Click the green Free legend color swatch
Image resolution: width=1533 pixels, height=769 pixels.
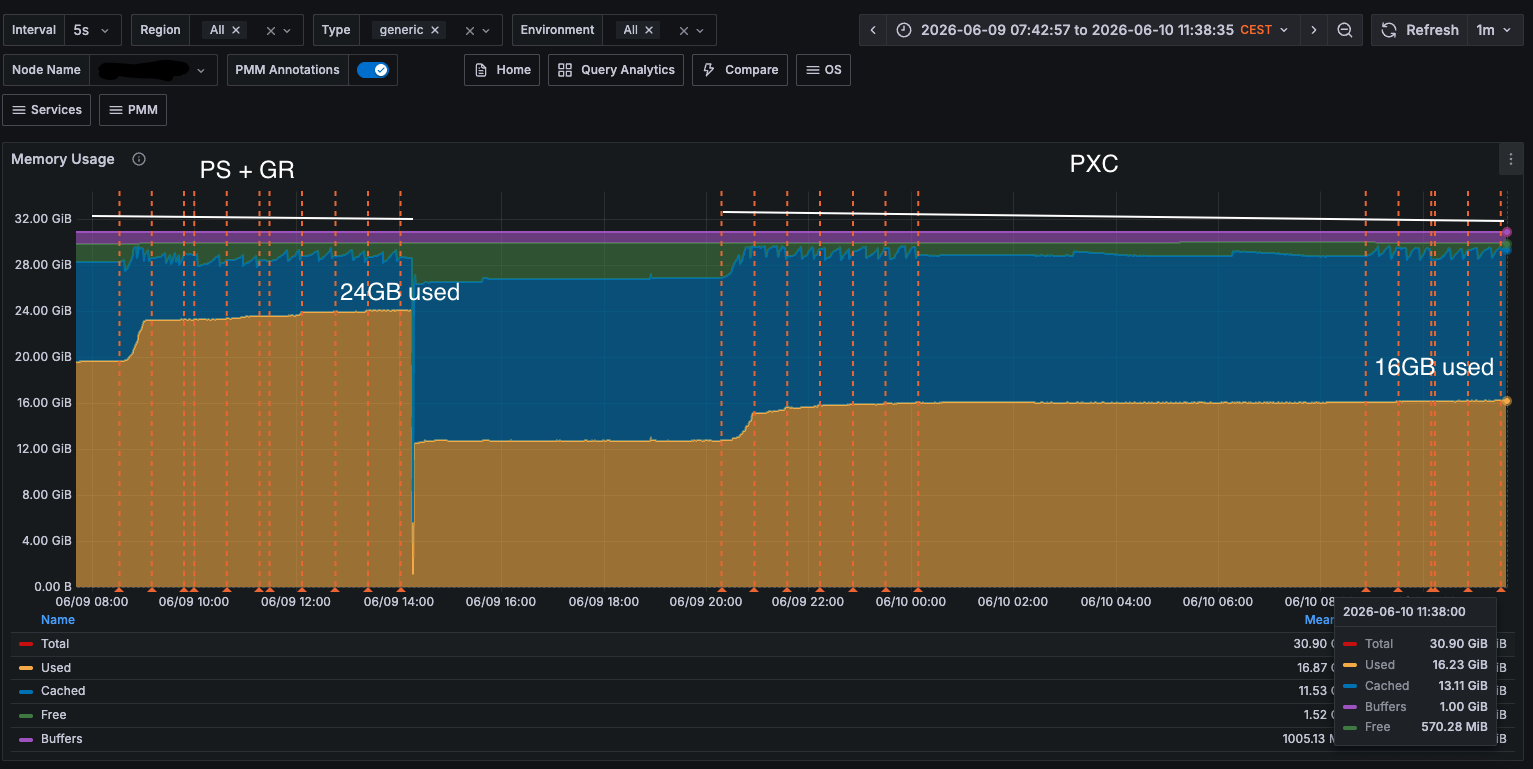(x=26, y=715)
